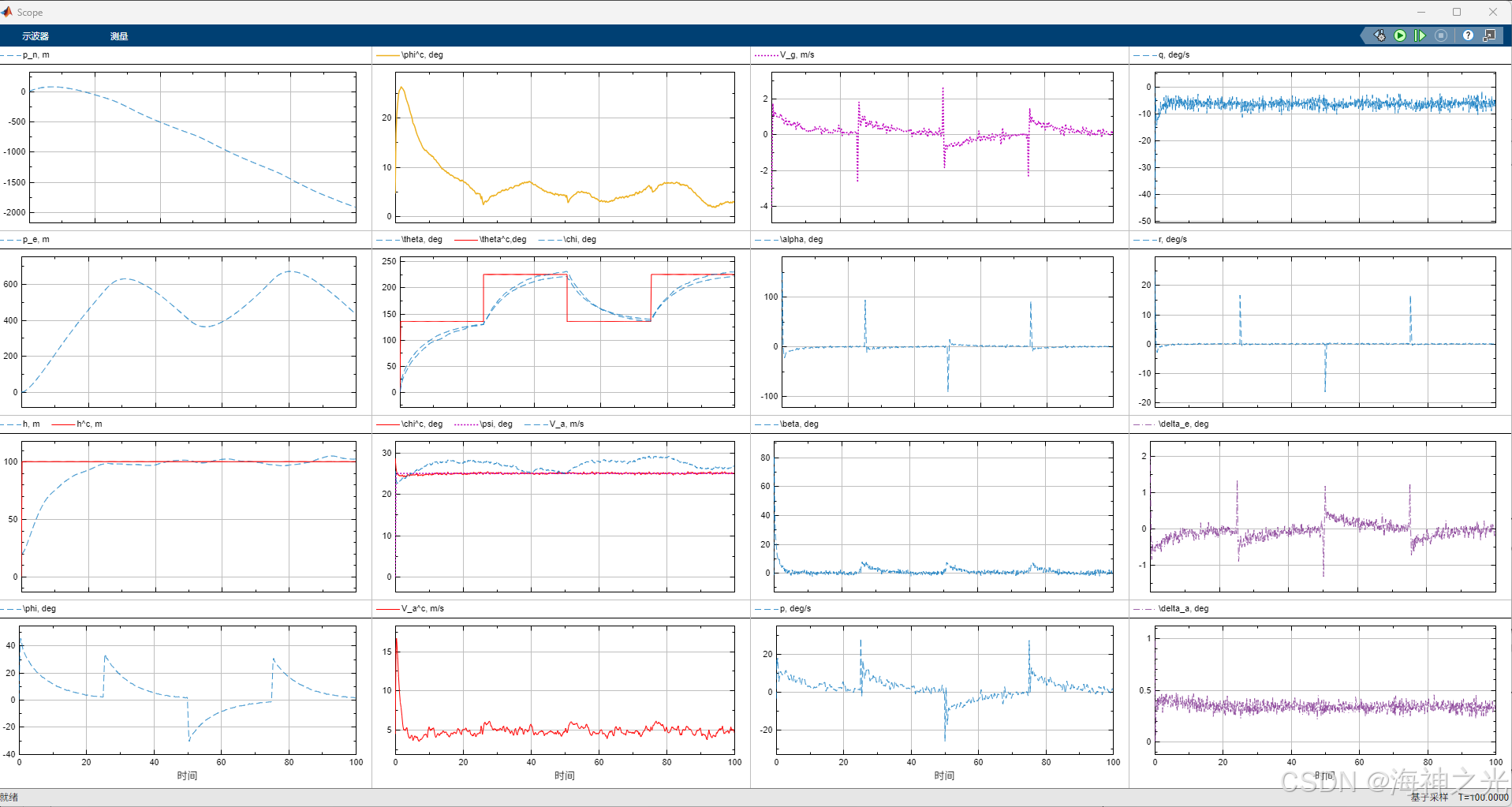
Task: Click the restore/dock scope window icon
Action: point(1489,35)
